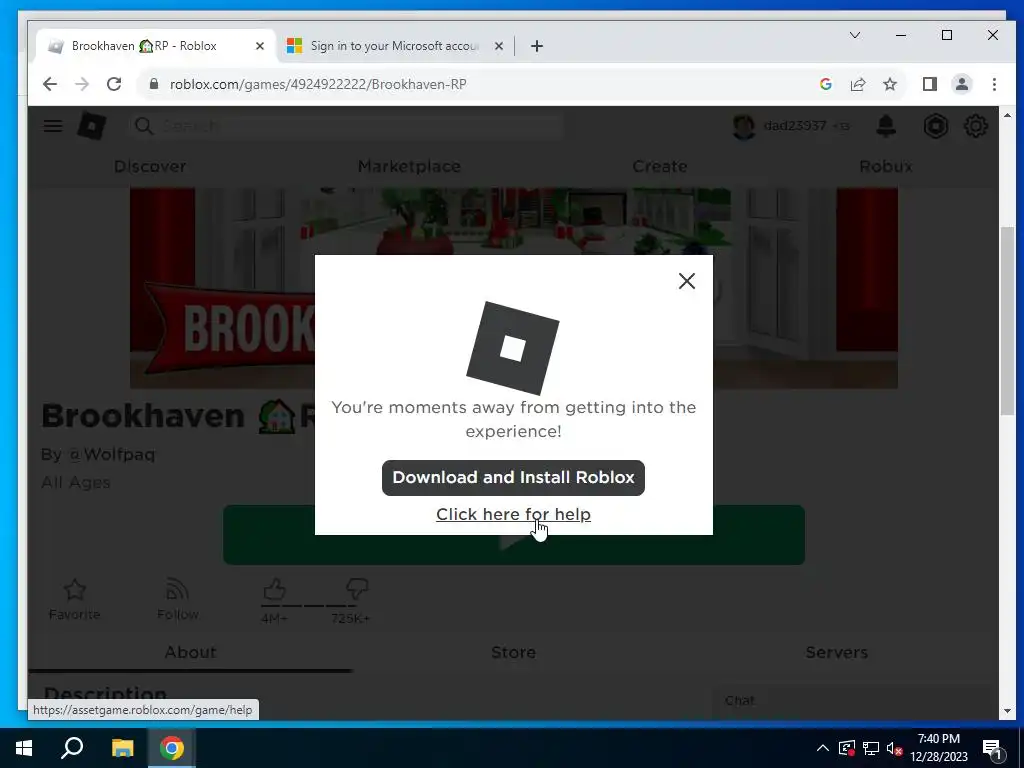Bookmark this page with the star
The image size is (1024, 768).
pos(890,84)
